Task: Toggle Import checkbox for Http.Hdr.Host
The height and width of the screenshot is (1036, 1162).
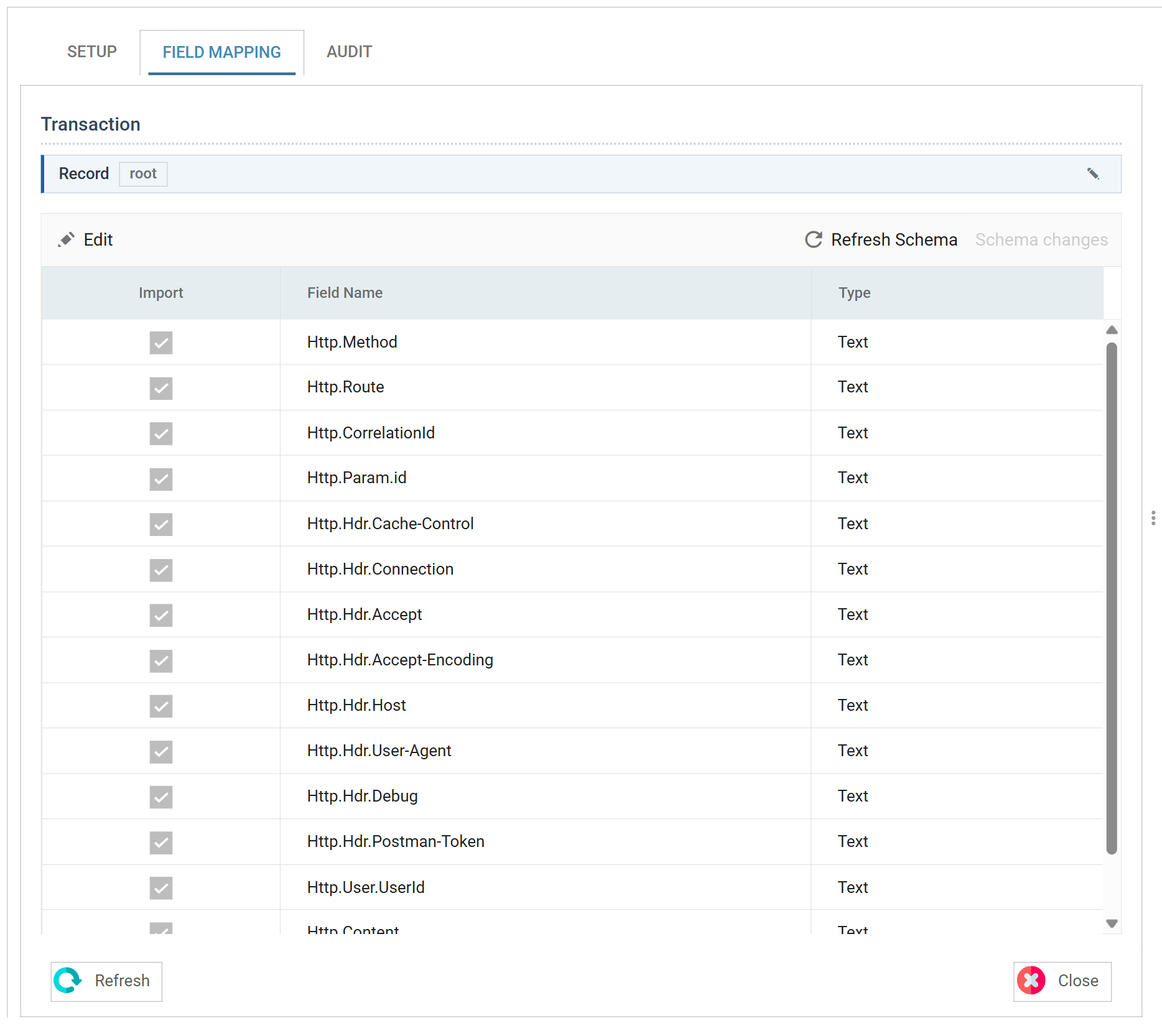Action: (x=161, y=706)
